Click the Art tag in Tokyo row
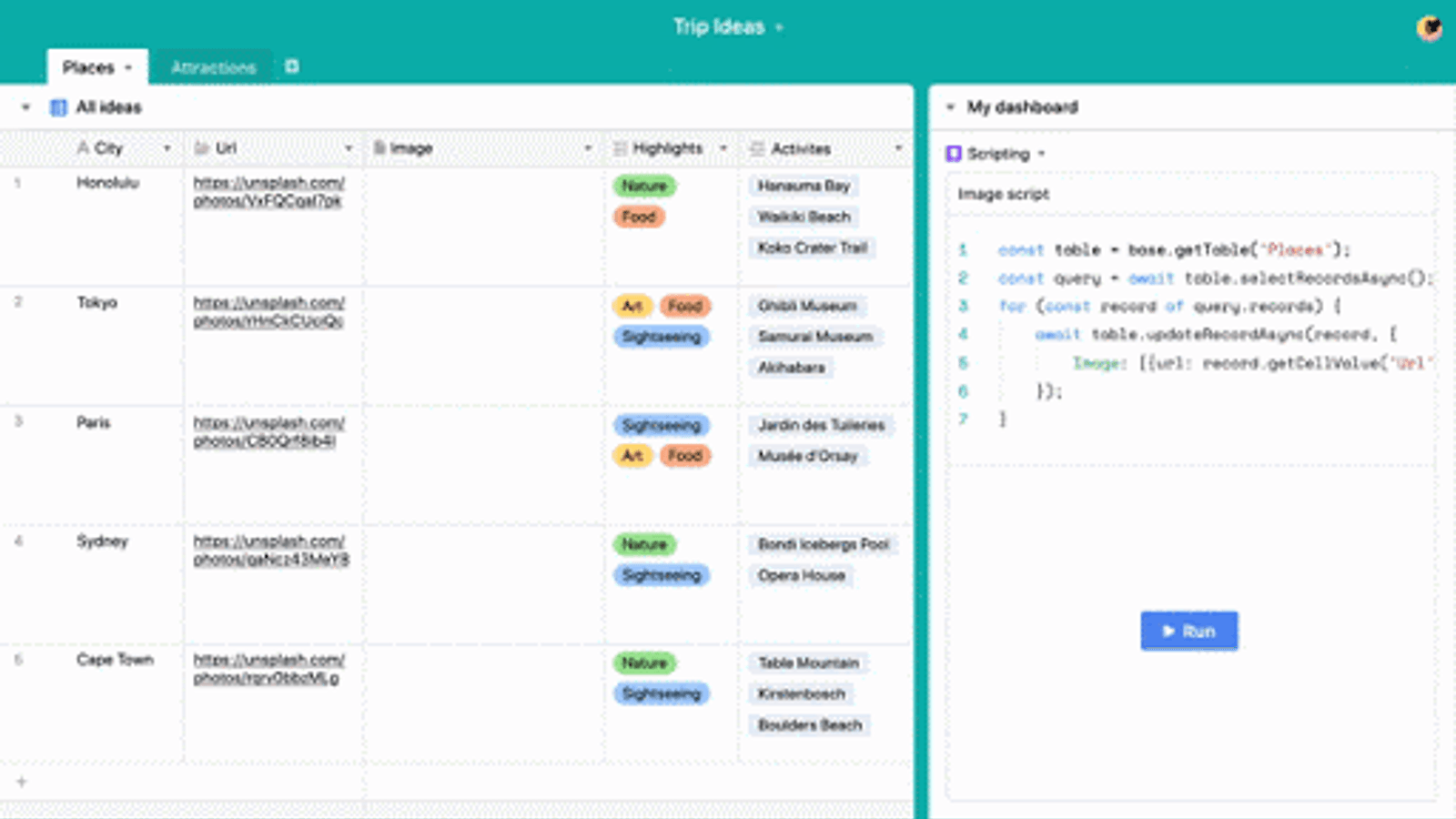Viewport: 1456px width, 819px height. click(x=632, y=306)
